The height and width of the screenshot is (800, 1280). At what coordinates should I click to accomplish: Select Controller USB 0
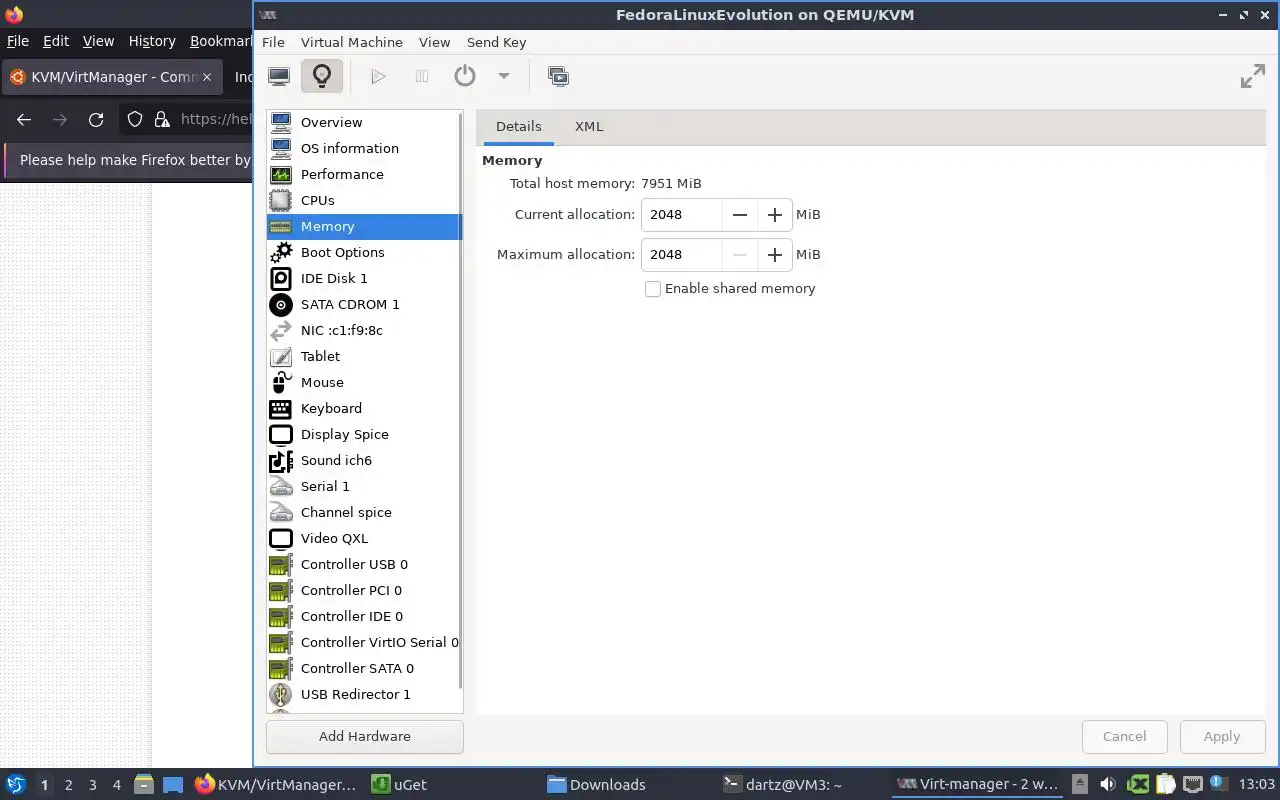click(x=364, y=564)
